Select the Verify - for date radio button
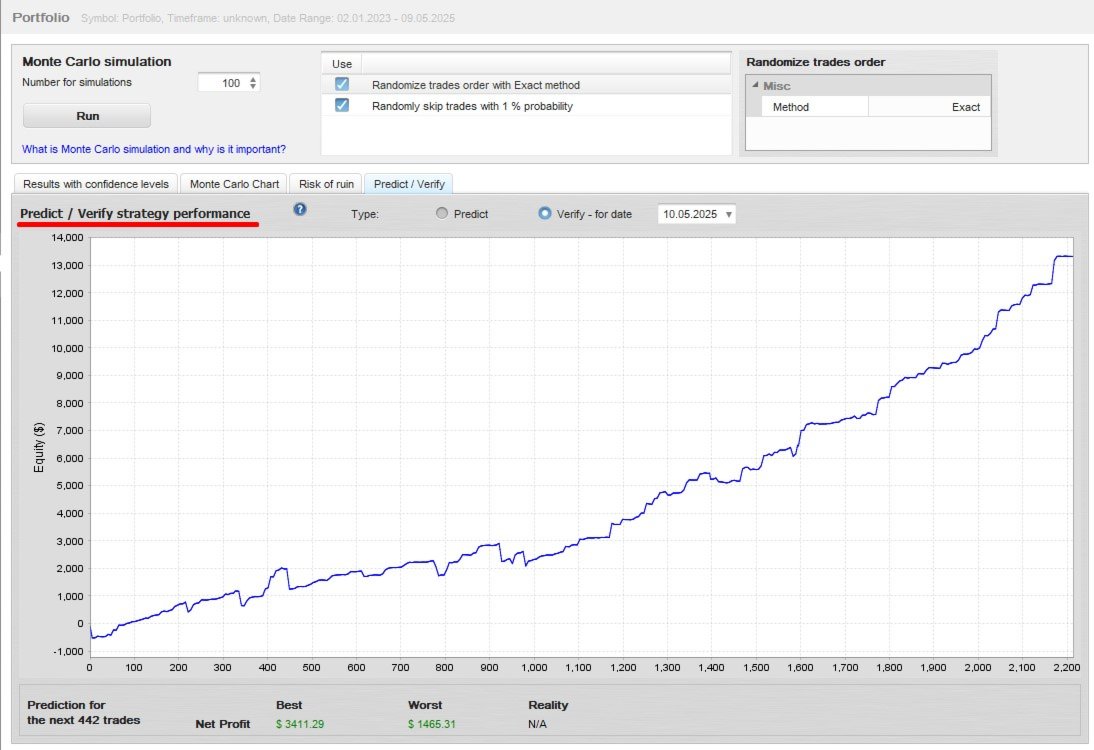The width and height of the screenshot is (1094, 750). click(545, 213)
